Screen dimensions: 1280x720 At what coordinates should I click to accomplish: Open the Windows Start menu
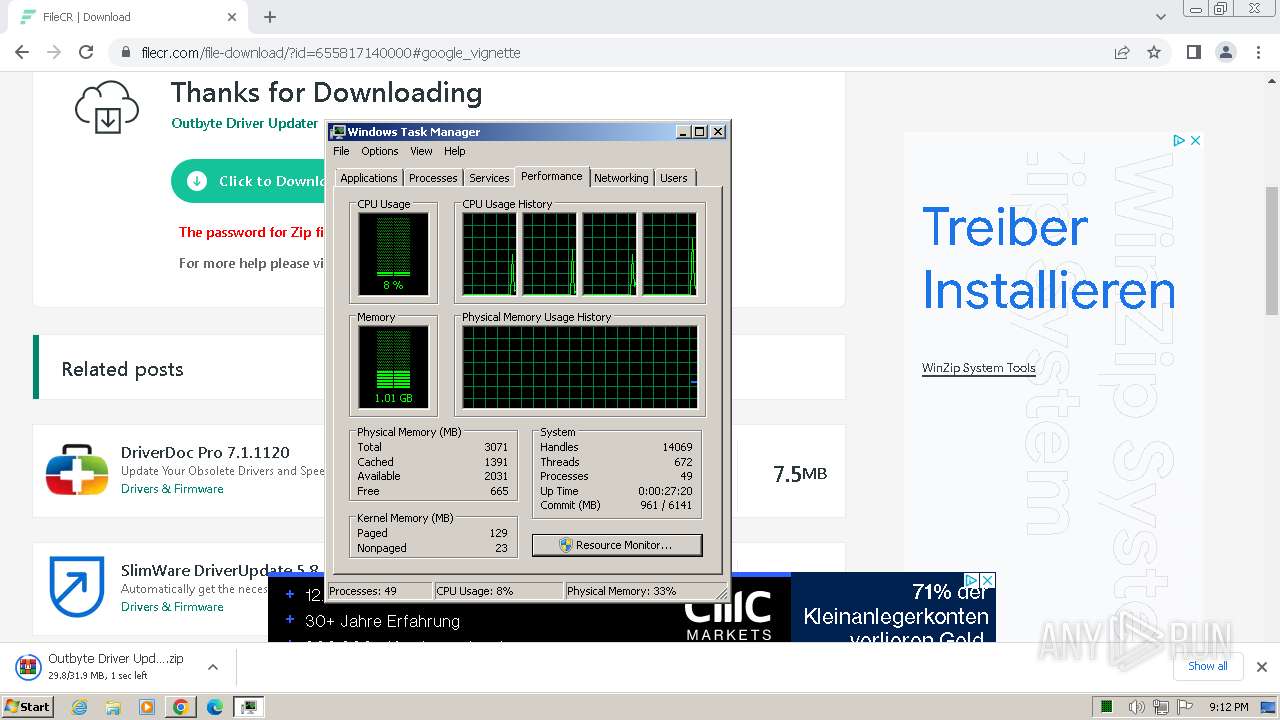[x=27, y=706]
